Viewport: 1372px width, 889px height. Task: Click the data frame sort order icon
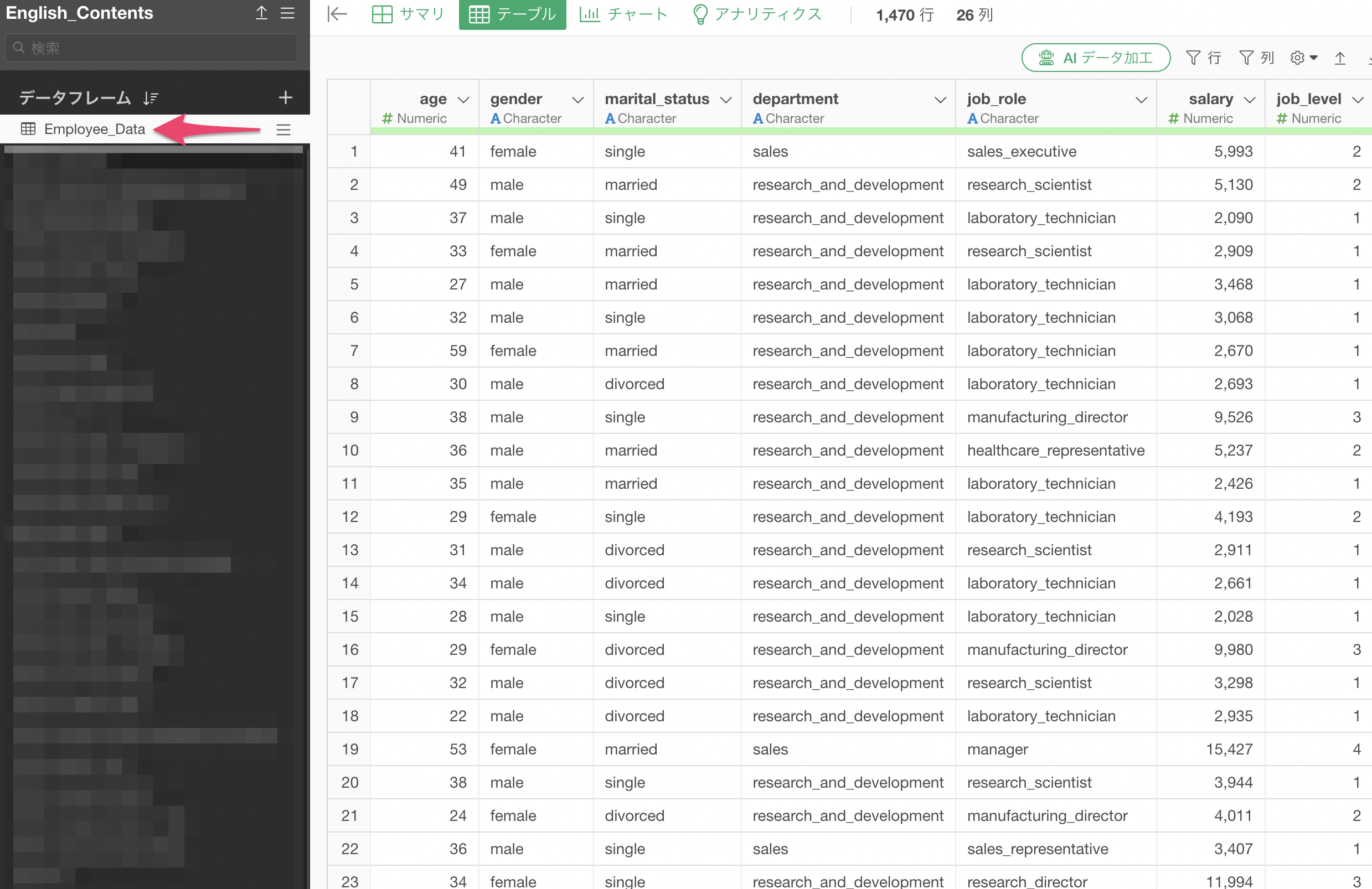(151, 98)
